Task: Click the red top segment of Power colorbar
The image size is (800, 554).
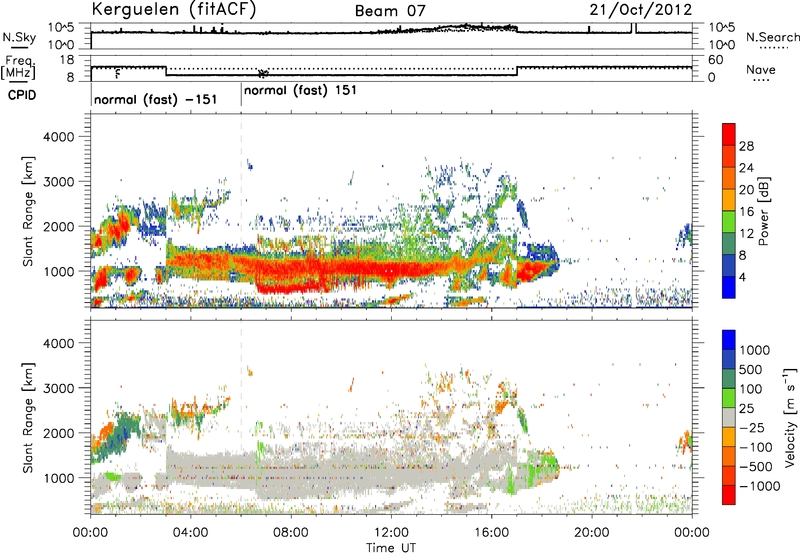Action: (x=729, y=134)
